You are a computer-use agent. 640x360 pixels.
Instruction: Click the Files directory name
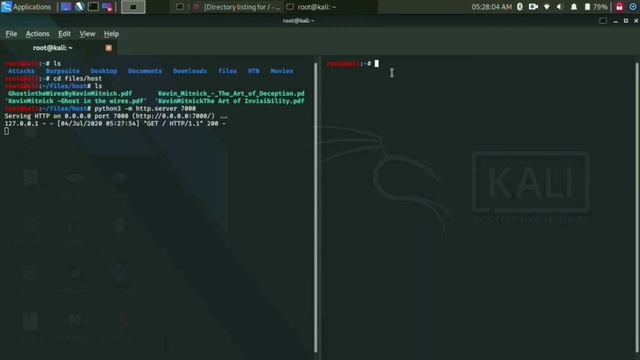point(227,71)
